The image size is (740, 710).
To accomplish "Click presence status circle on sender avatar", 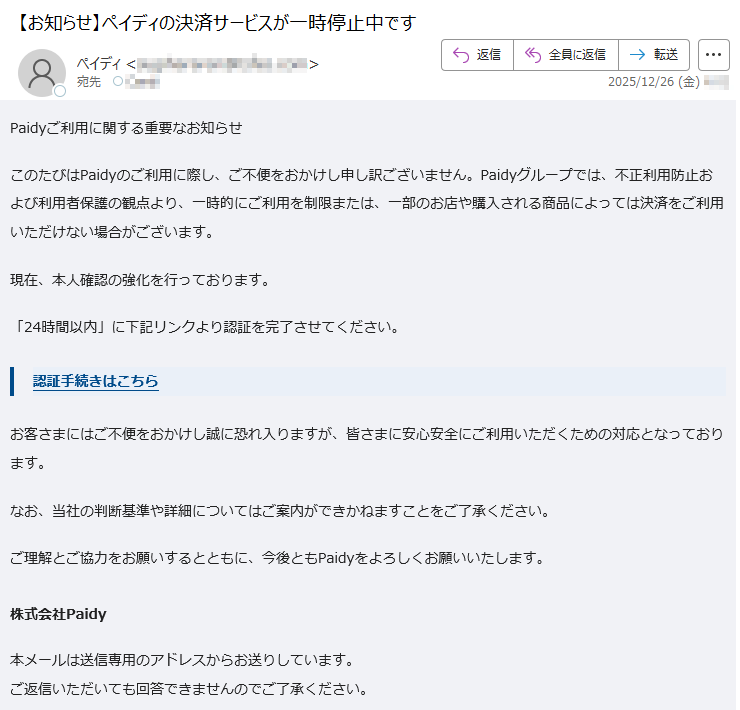I will [60, 91].
